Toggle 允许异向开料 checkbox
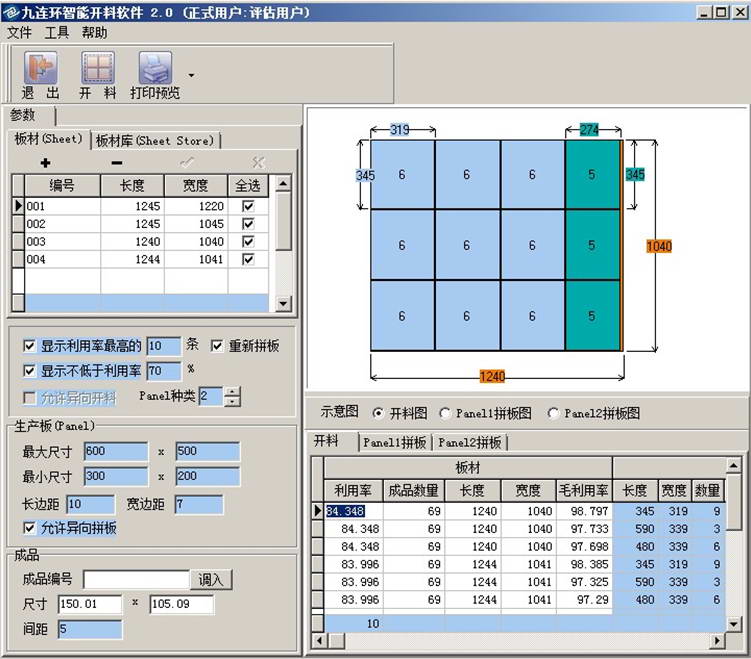Screen dimensions: 751x659 (29, 398)
